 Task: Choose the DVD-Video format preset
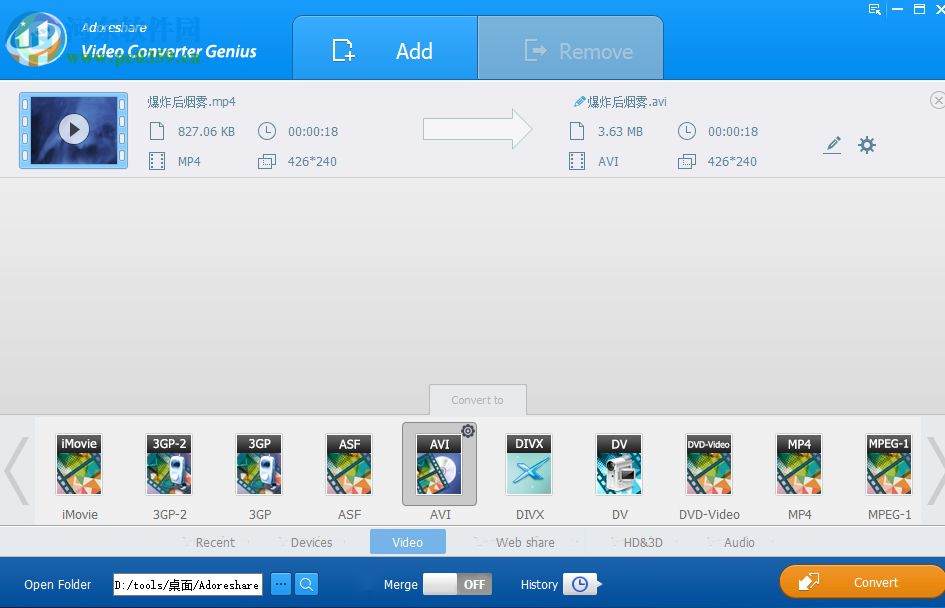[709, 463]
